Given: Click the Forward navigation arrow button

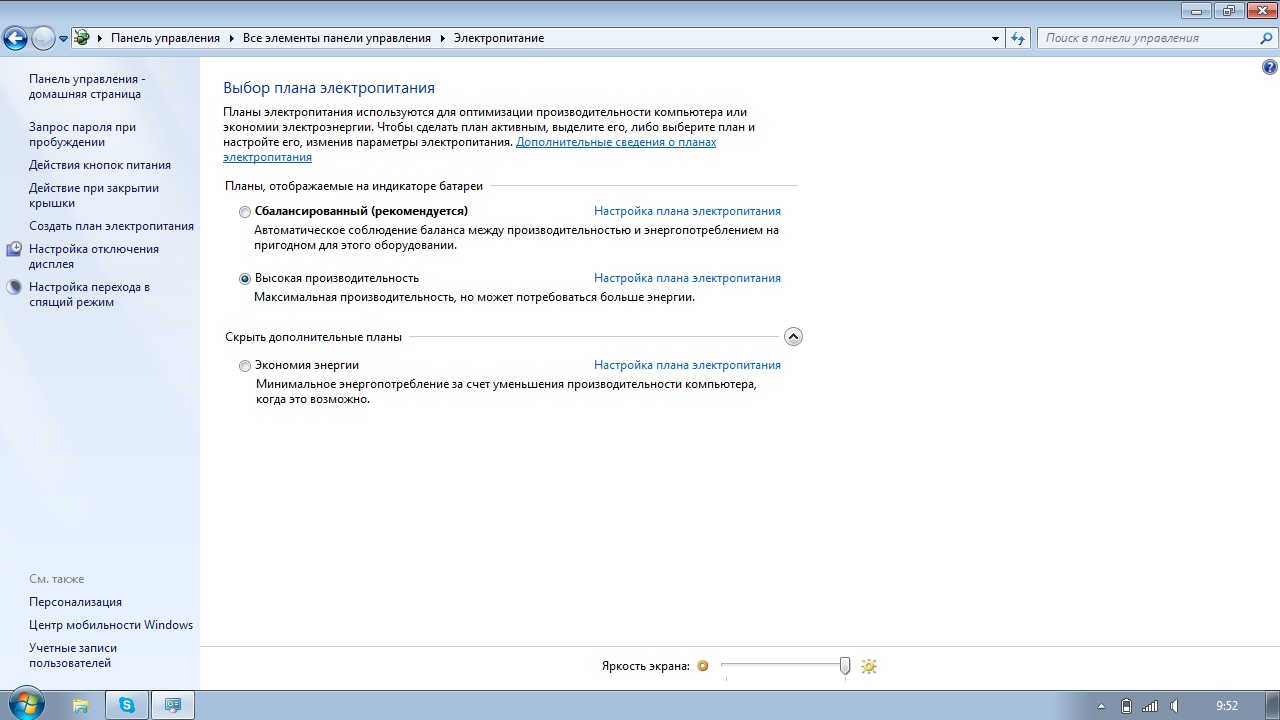Looking at the screenshot, I should point(43,38).
